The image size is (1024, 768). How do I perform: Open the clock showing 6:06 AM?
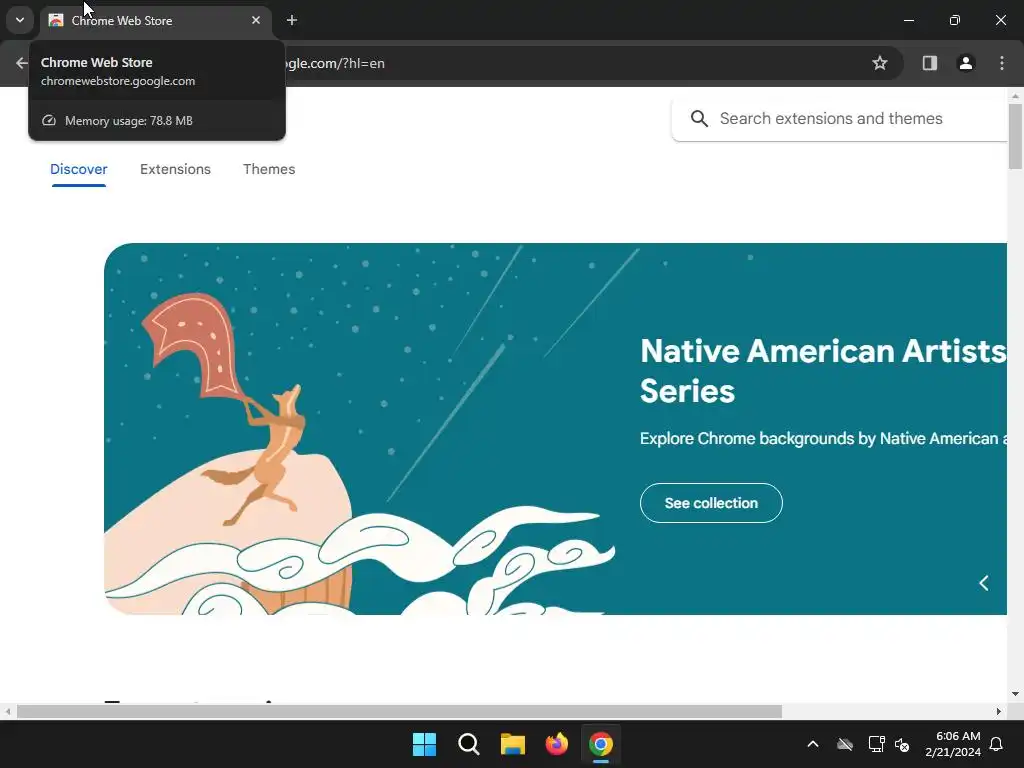[953, 744]
